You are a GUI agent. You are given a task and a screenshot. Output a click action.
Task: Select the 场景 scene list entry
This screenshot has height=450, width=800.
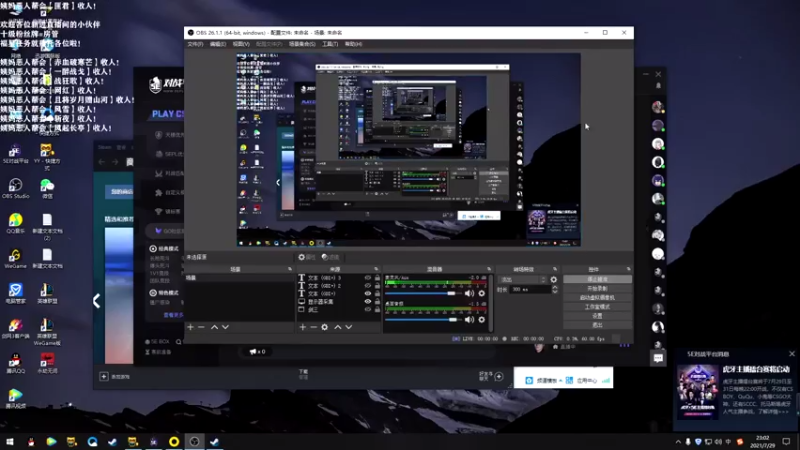click(x=239, y=278)
